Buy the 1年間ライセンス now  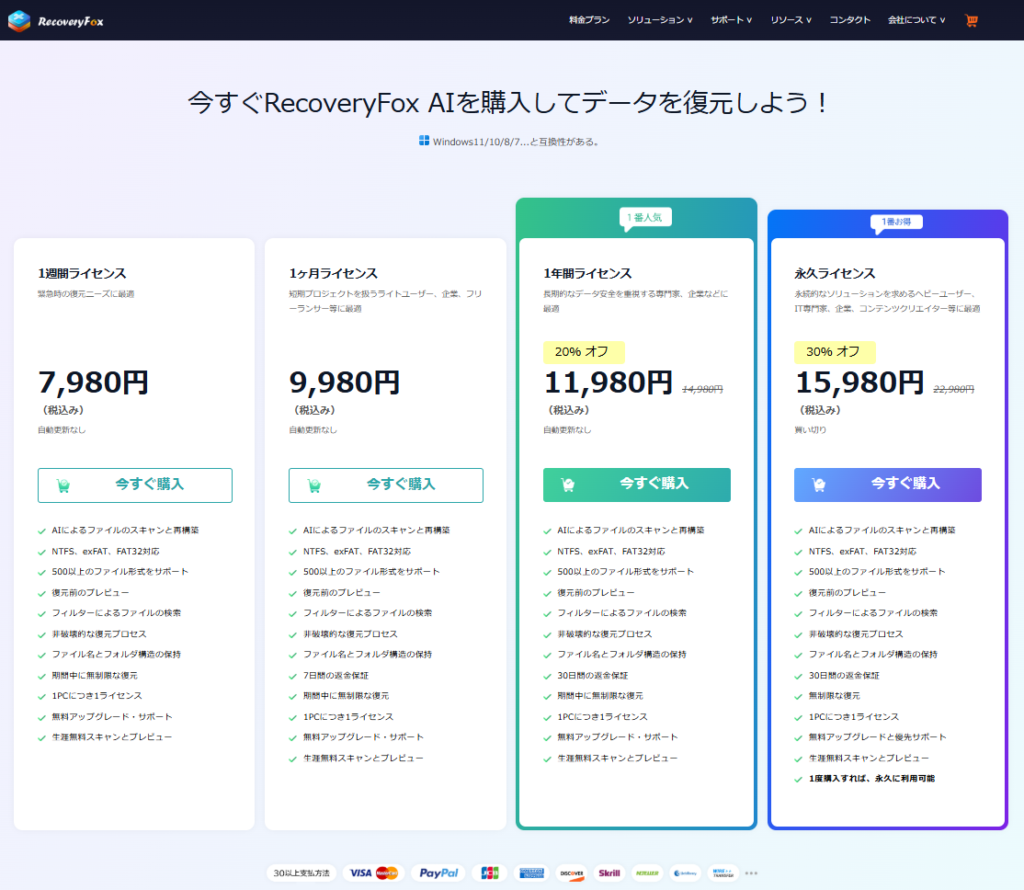(x=637, y=485)
